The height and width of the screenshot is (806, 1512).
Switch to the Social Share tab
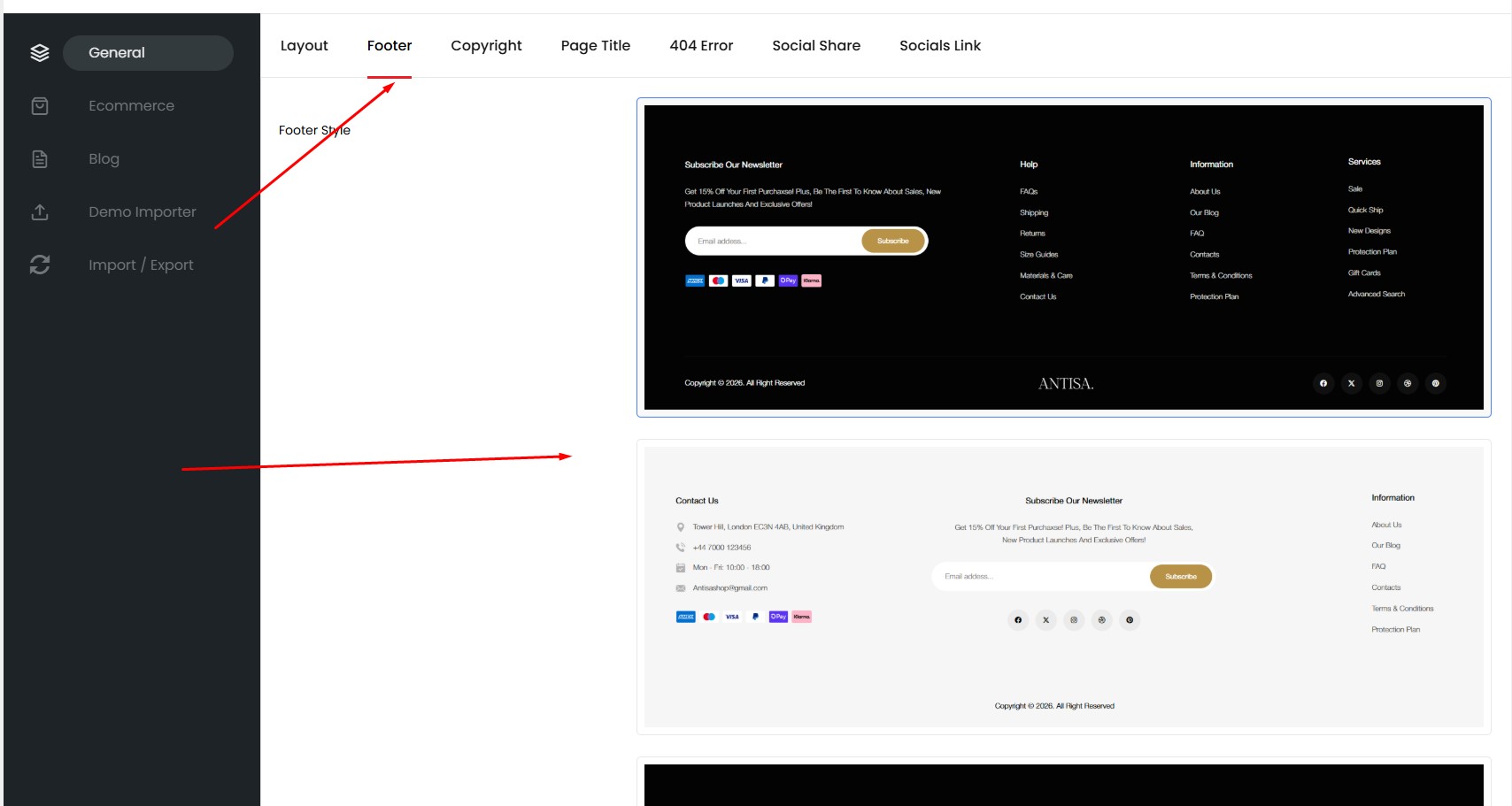pos(815,46)
